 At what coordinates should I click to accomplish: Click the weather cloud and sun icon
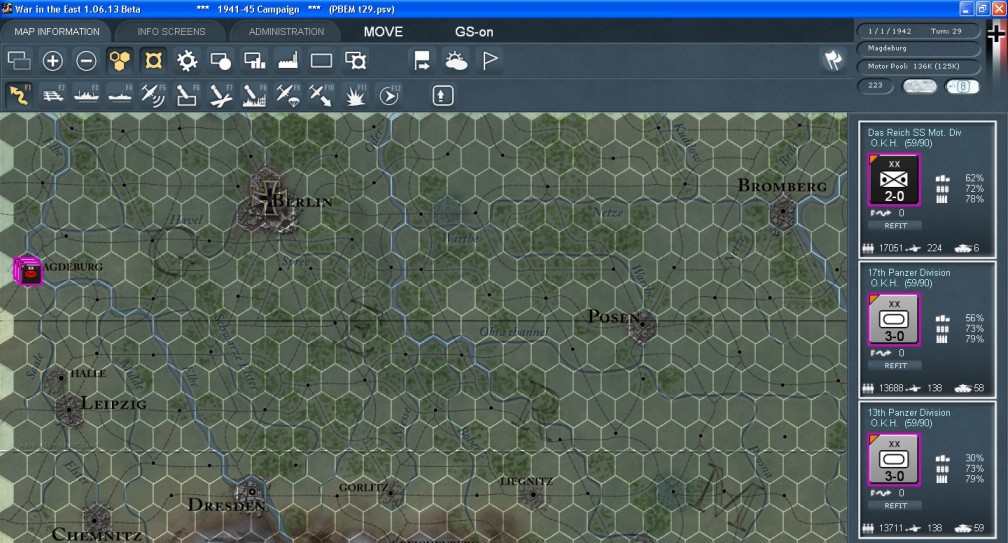tap(455, 60)
